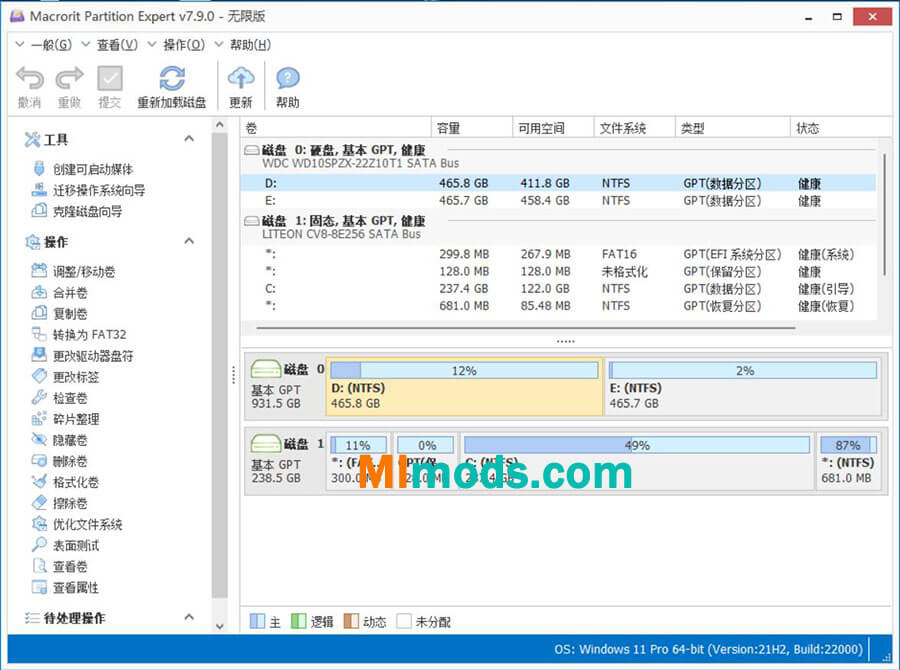Viewport: 900px width, 670px height.
Task: Select E: (NTFS) block in disk map
Action: (743, 386)
